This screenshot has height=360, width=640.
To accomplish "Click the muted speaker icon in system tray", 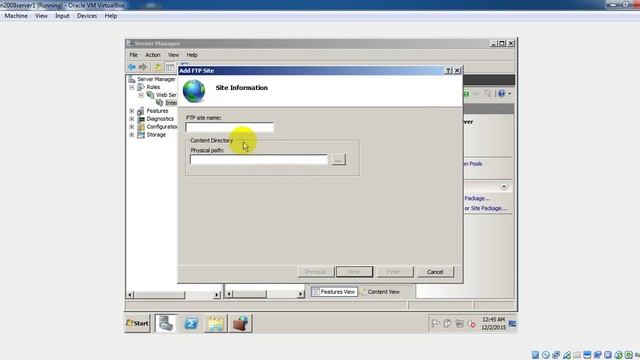I will coord(471,324).
